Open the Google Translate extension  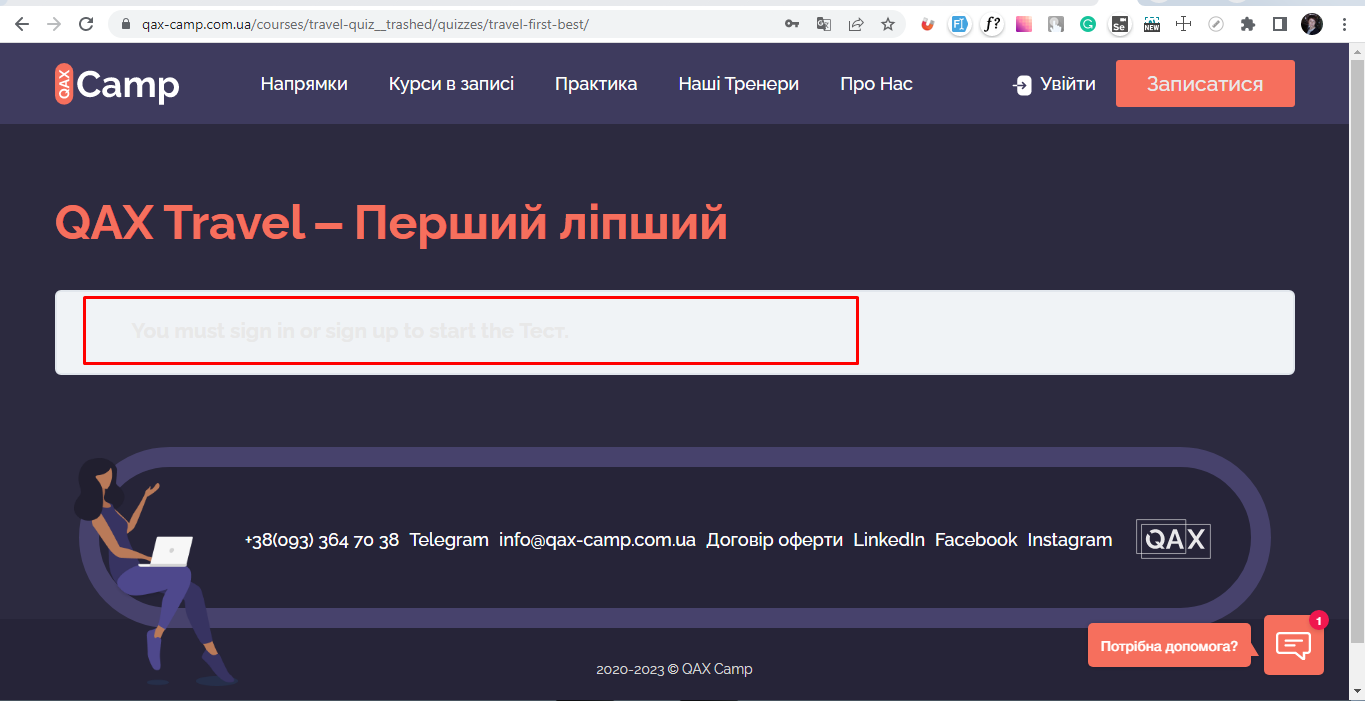pos(823,23)
